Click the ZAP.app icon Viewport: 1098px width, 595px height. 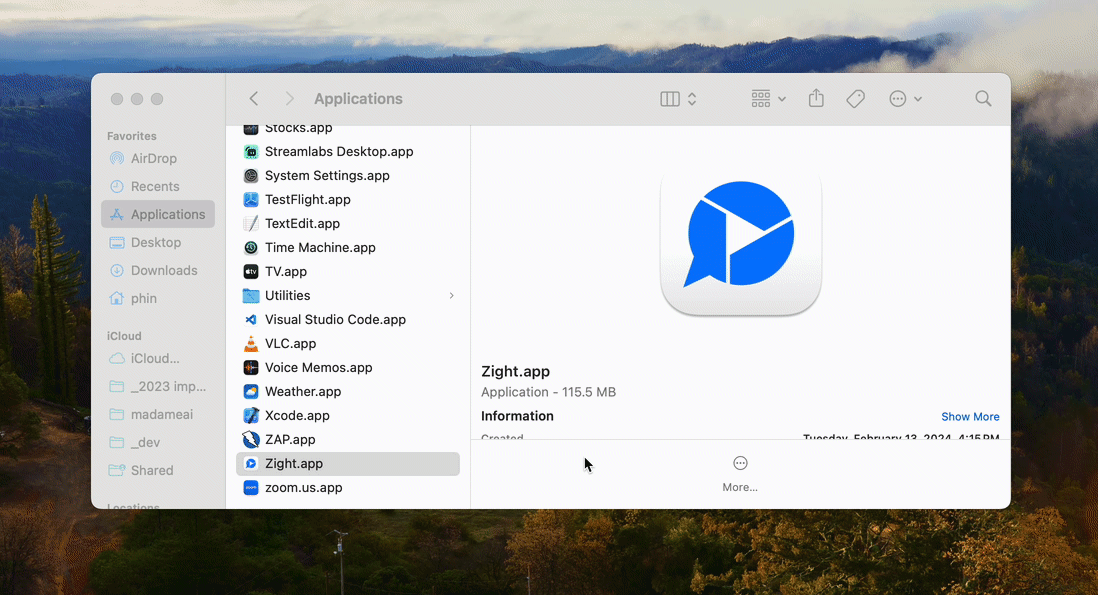[x=251, y=439]
